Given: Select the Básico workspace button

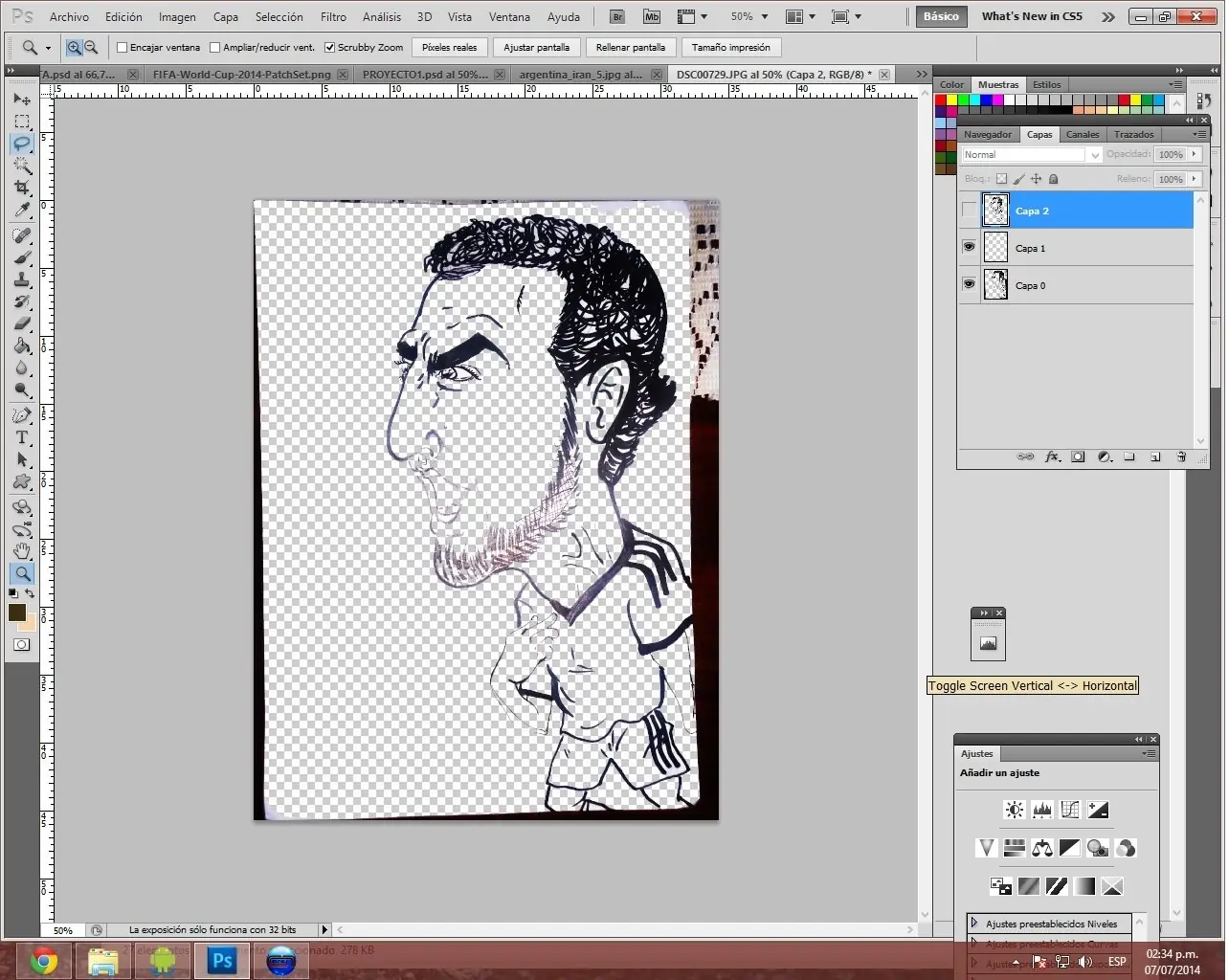Looking at the screenshot, I should click(x=941, y=16).
